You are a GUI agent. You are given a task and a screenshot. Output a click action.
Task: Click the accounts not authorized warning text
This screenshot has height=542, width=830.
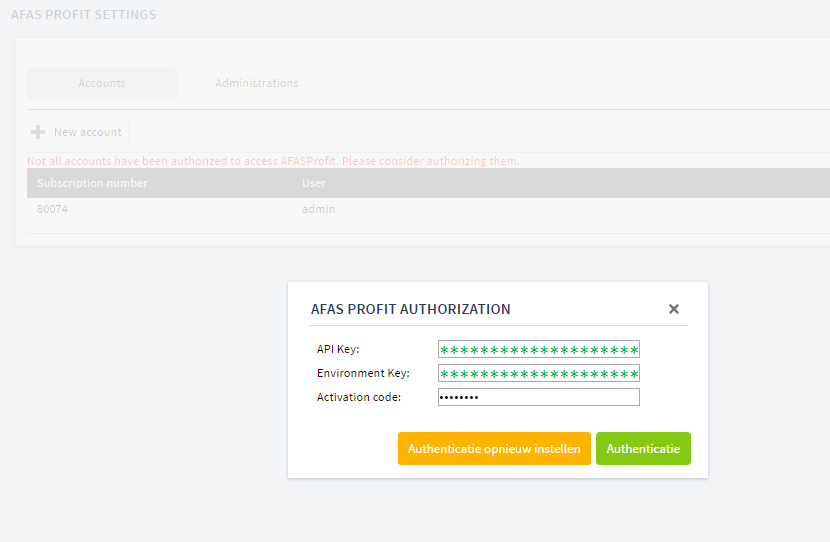273,161
